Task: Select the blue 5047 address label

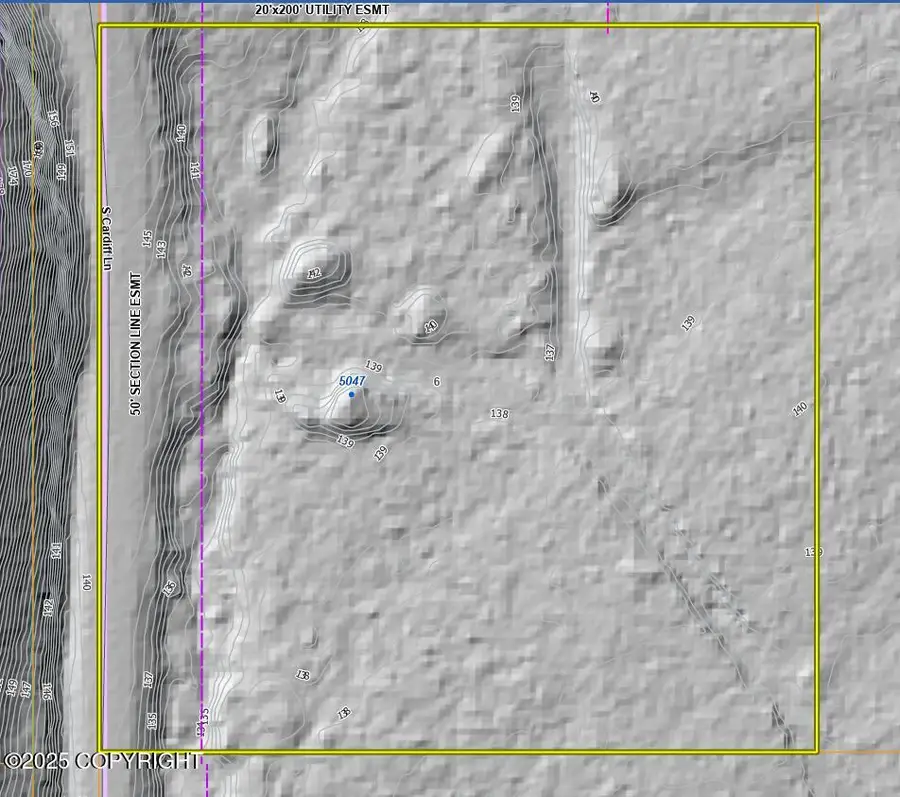Action: click(x=352, y=381)
